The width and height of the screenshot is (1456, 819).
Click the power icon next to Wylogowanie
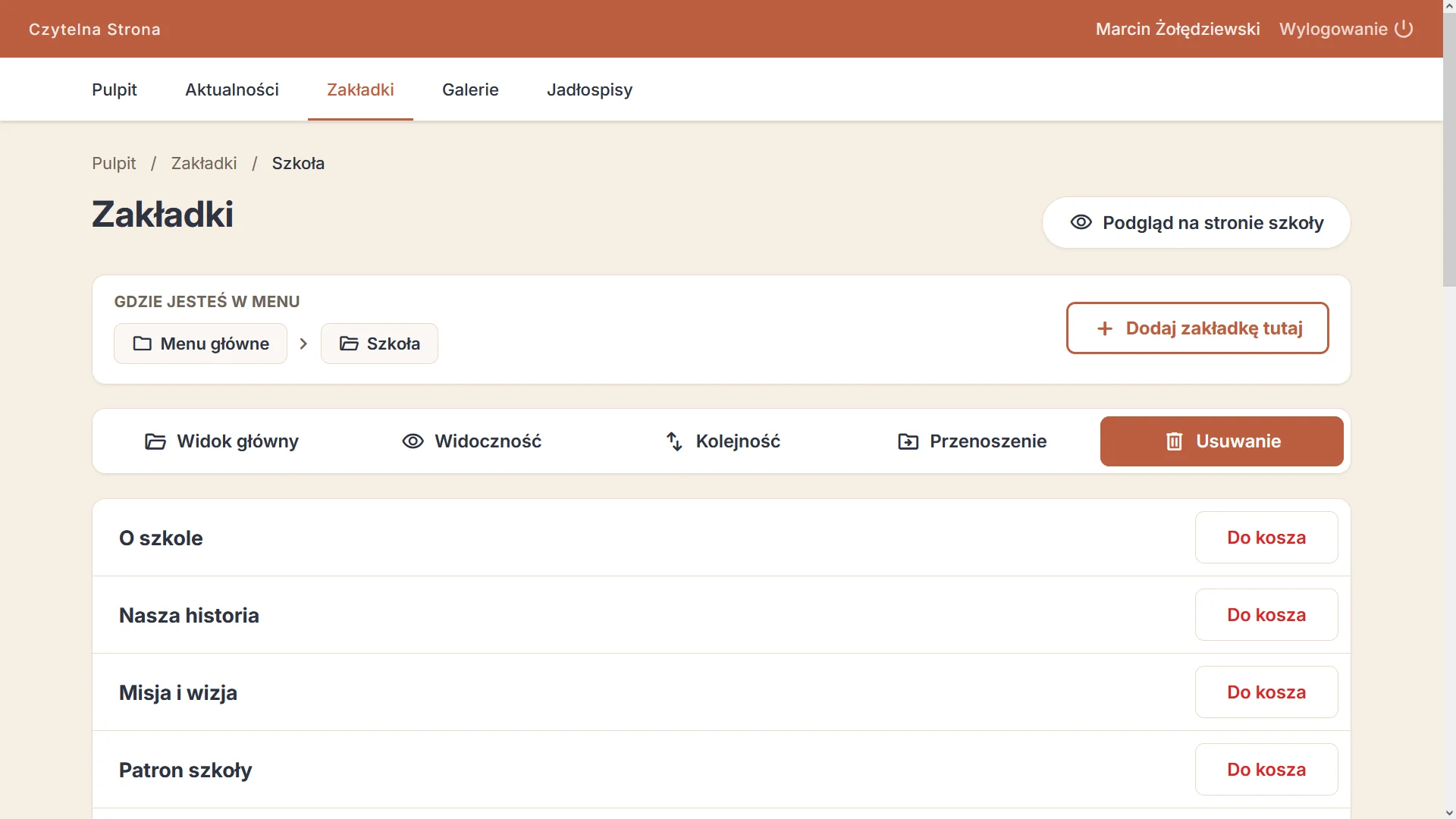tap(1404, 29)
